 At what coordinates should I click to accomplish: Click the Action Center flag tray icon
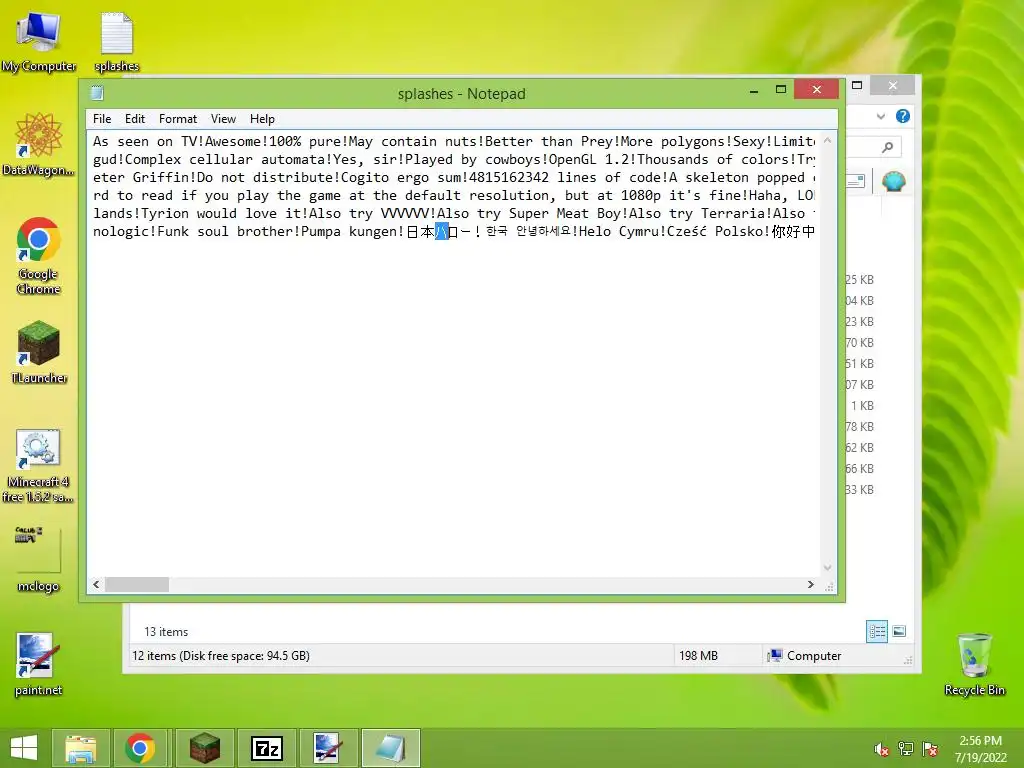(930, 750)
